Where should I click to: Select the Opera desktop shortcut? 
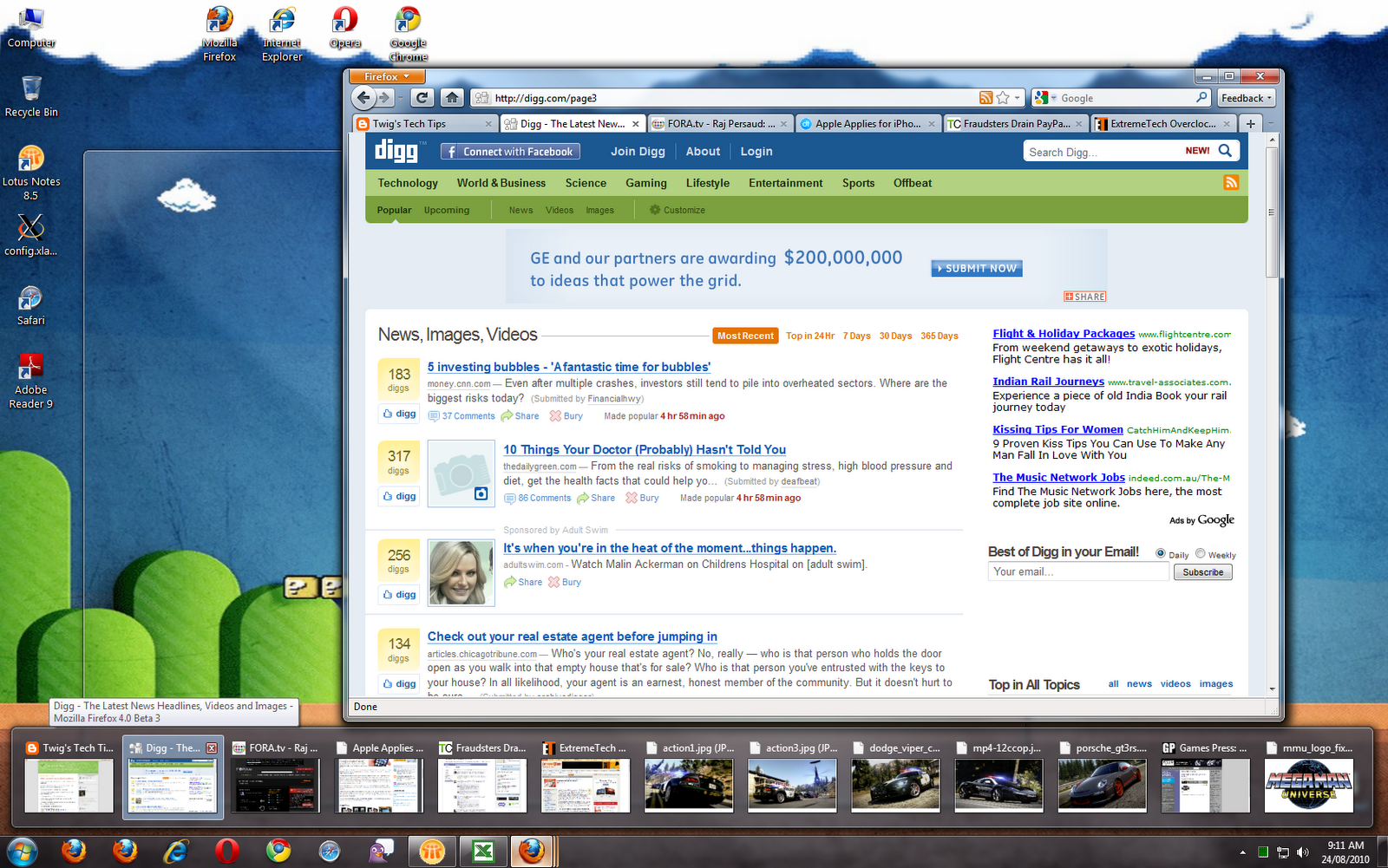(x=345, y=28)
